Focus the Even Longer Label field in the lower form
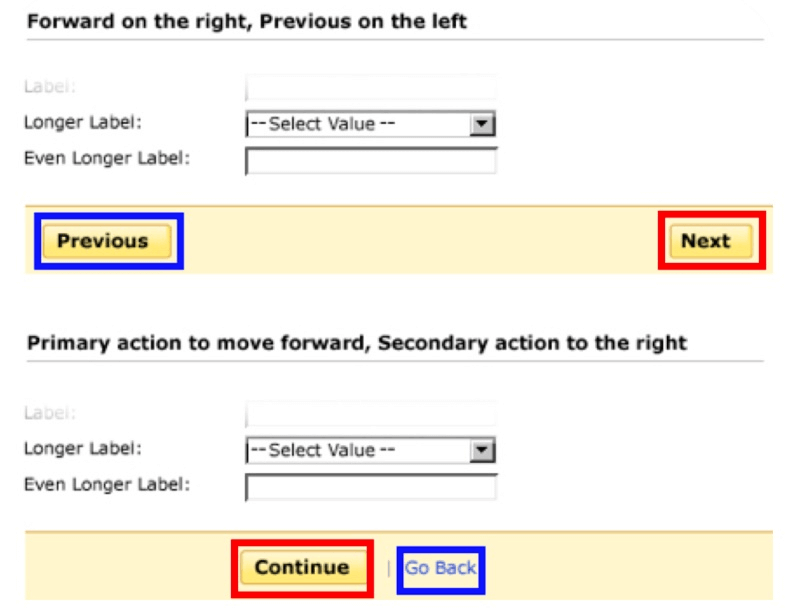 coord(371,488)
